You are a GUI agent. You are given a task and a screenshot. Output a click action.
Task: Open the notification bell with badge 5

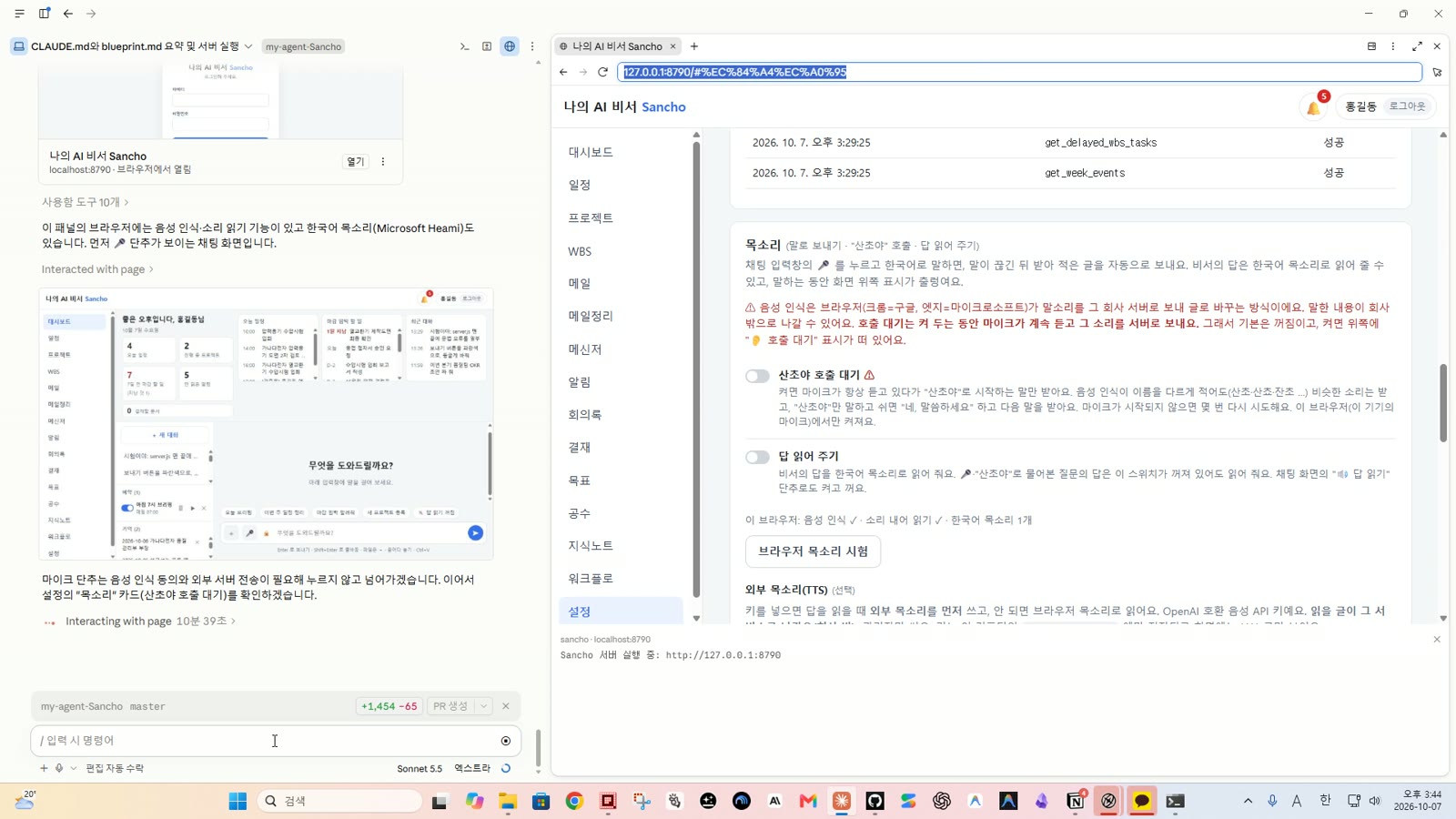coord(1314,107)
